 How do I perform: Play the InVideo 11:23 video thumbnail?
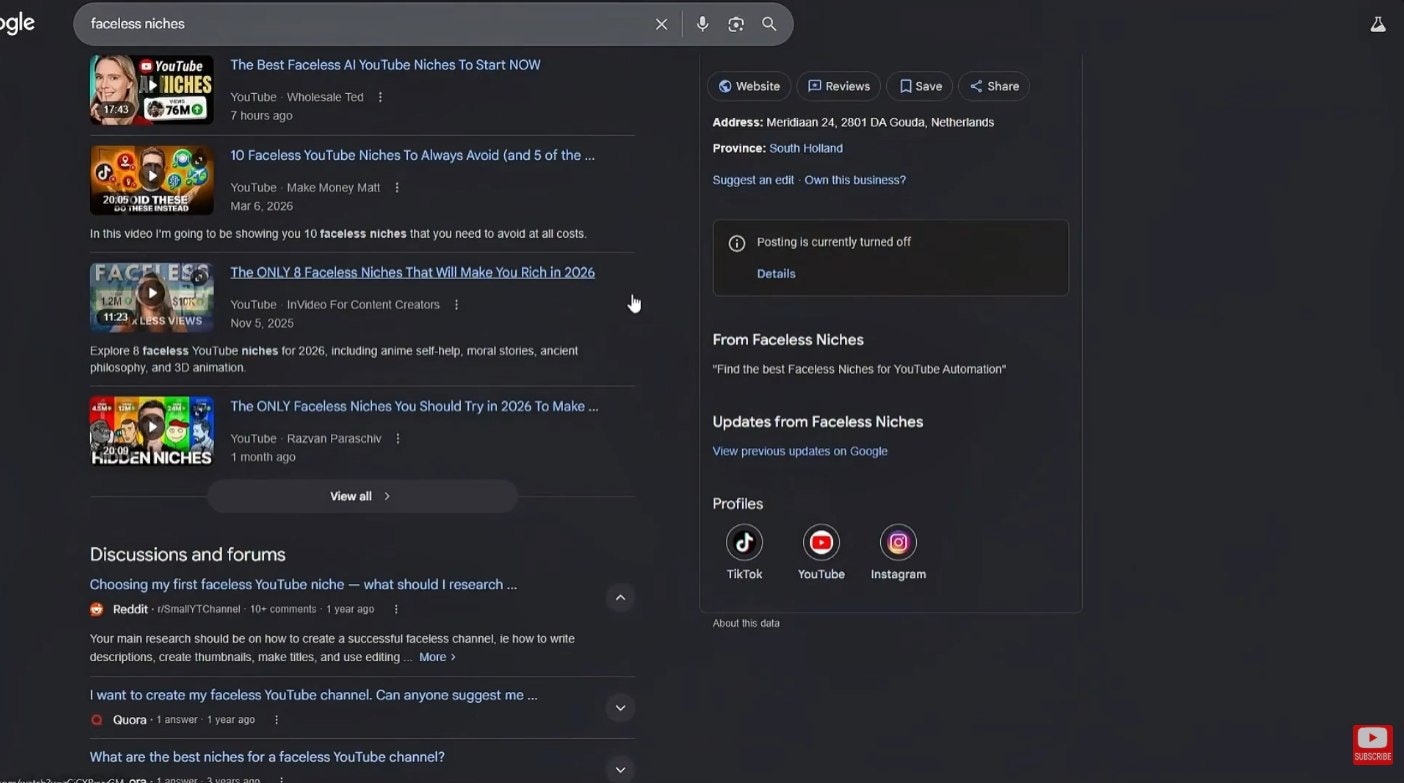152,297
